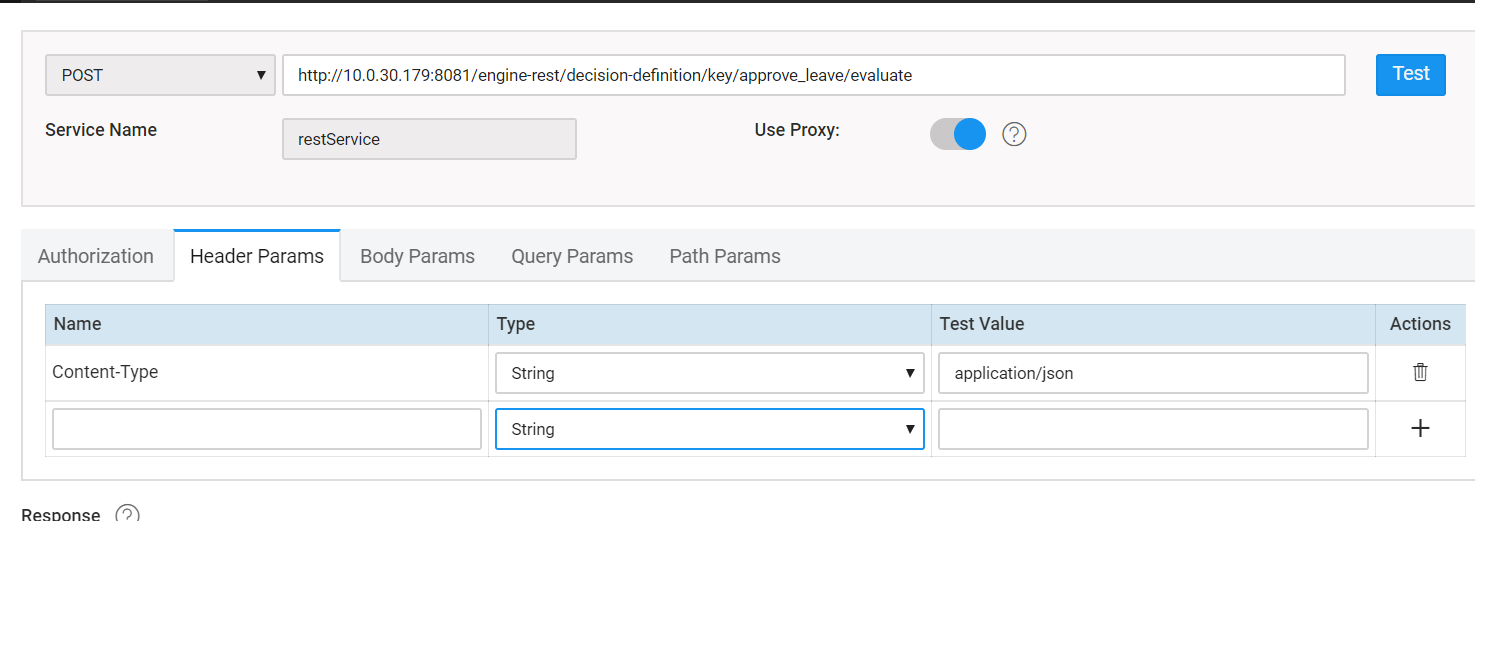Click the empty header Name input
1488x646 pixels.
[266, 429]
